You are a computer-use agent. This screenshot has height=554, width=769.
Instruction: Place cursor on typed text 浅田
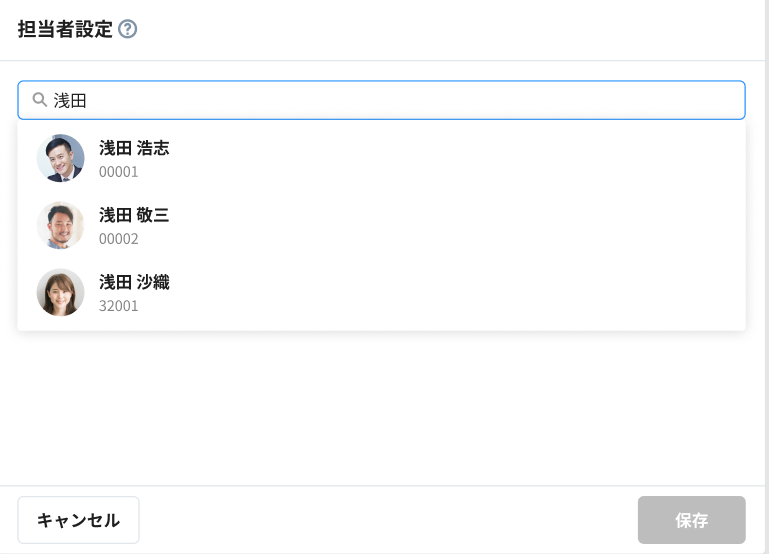click(x=70, y=100)
